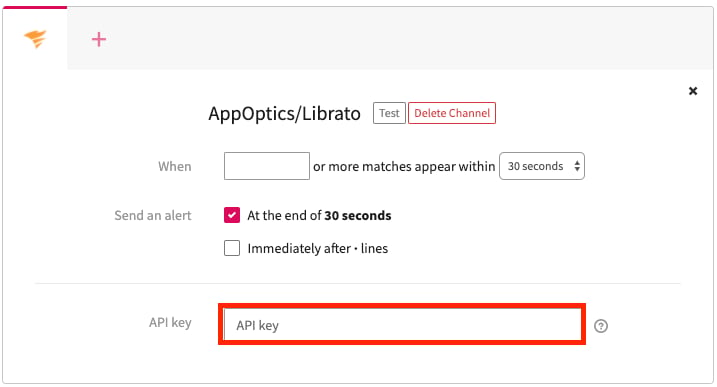717x387 pixels.
Task: Open the 30 seconds time window dropdown
Action: pyautogui.click(x=542, y=166)
